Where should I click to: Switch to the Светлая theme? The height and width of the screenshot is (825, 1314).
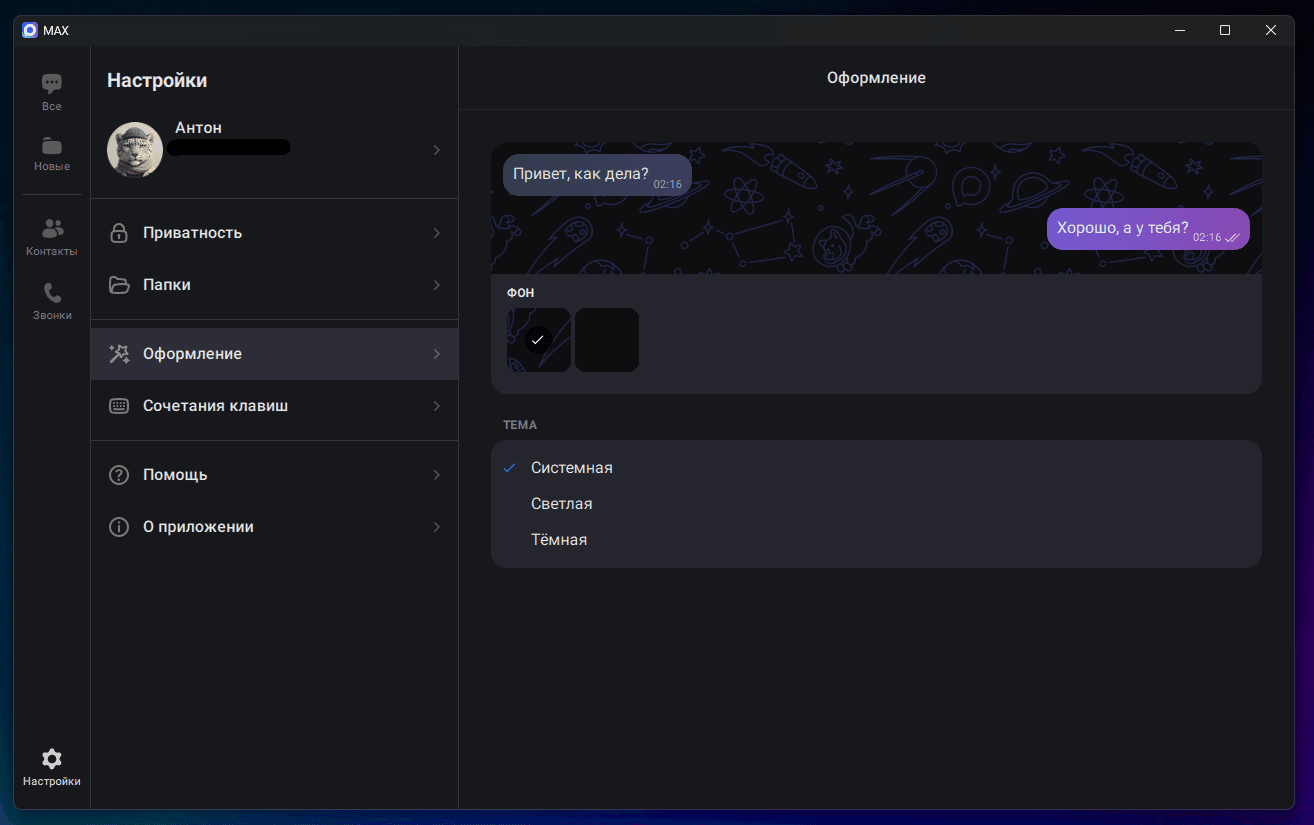pyautogui.click(x=561, y=504)
